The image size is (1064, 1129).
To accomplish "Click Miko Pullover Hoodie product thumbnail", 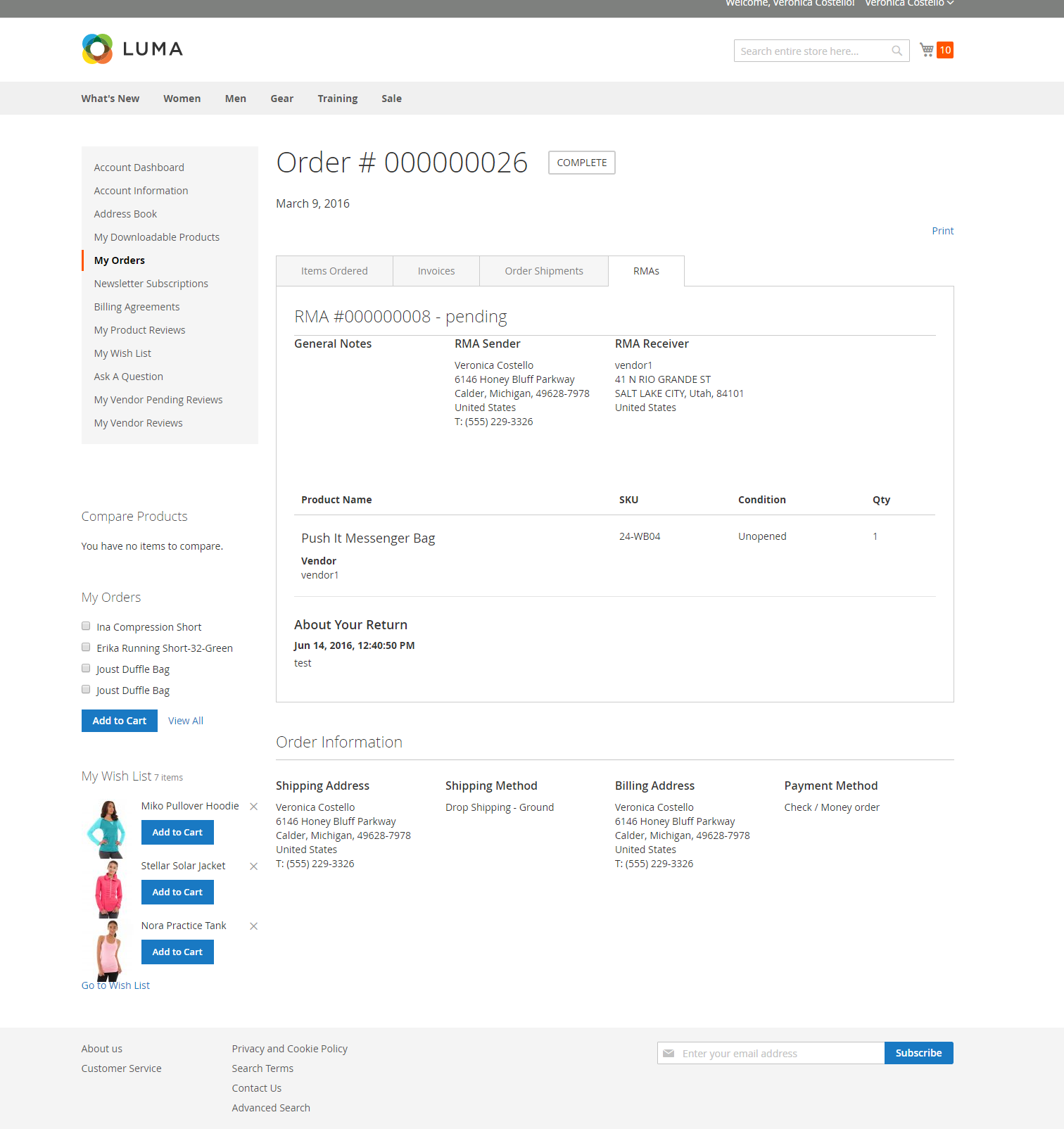I will [107, 829].
